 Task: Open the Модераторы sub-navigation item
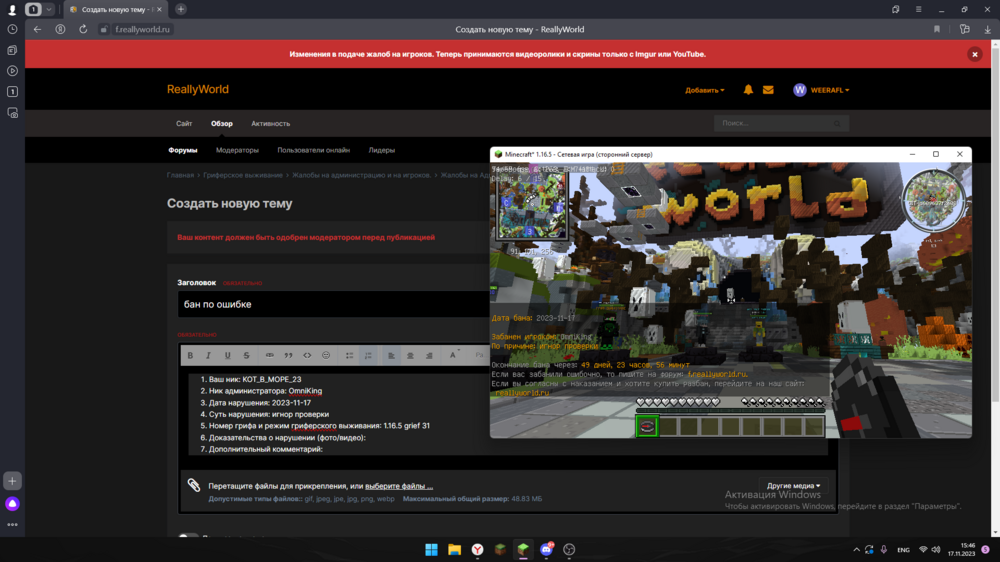pos(237,151)
